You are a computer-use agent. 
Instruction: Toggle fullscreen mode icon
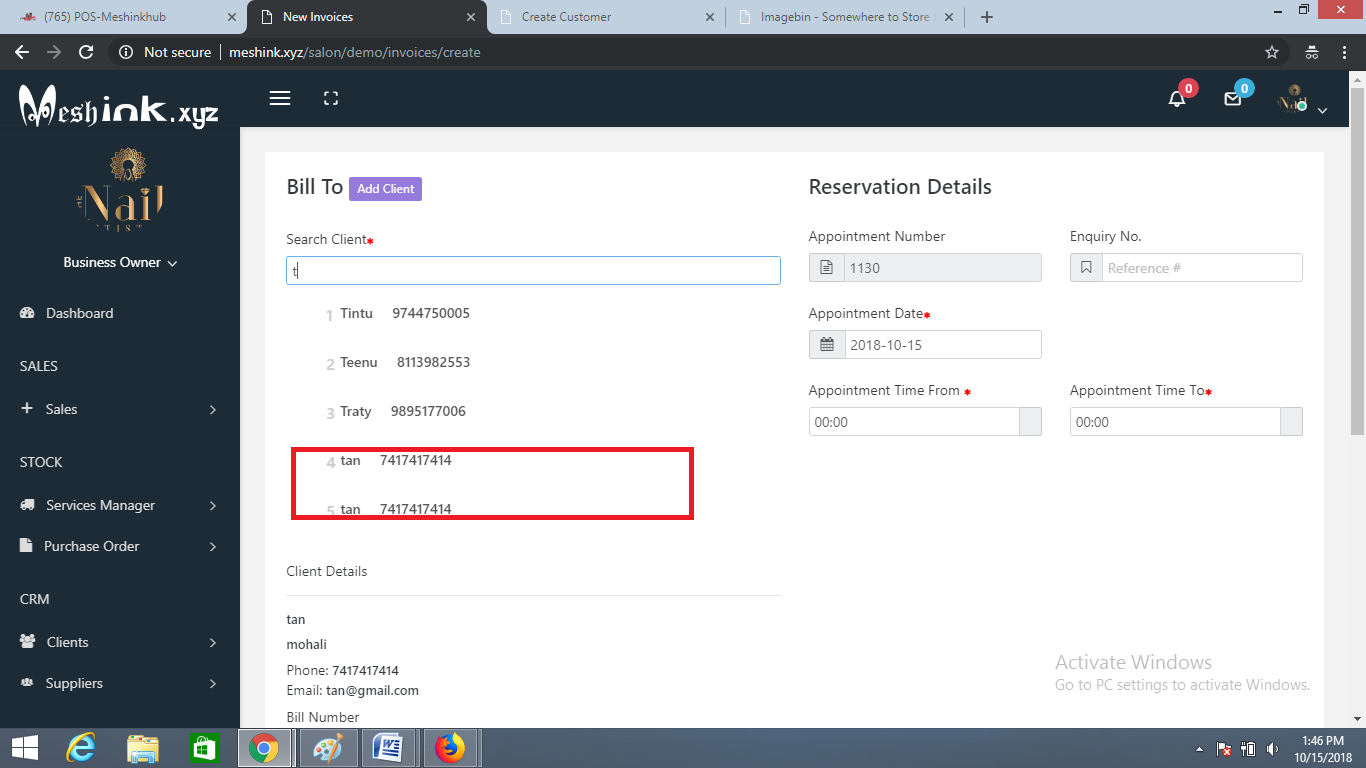(x=331, y=98)
